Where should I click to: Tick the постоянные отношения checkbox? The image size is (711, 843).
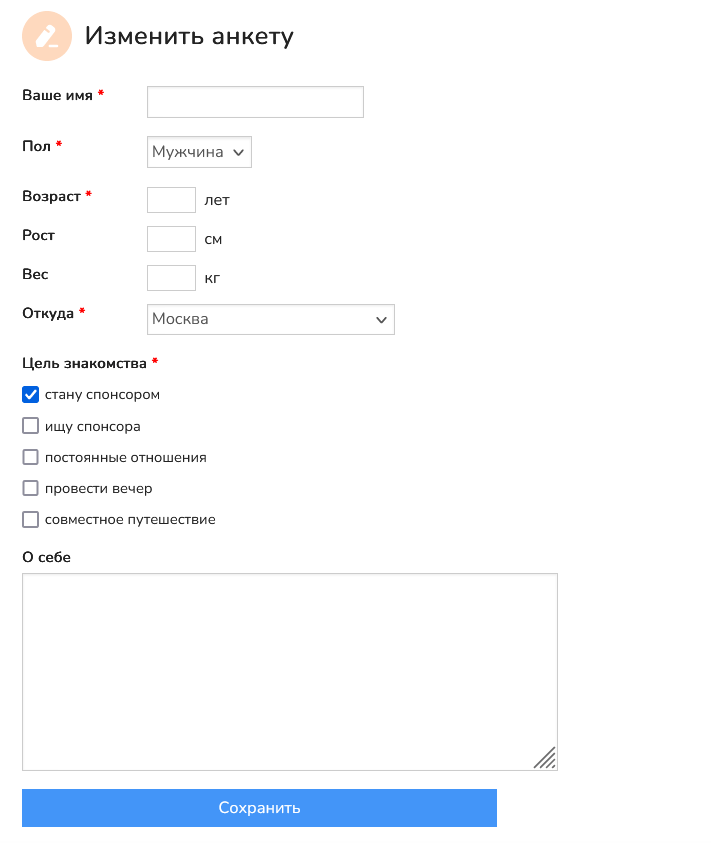pyautogui.click(x=31, y=457)
